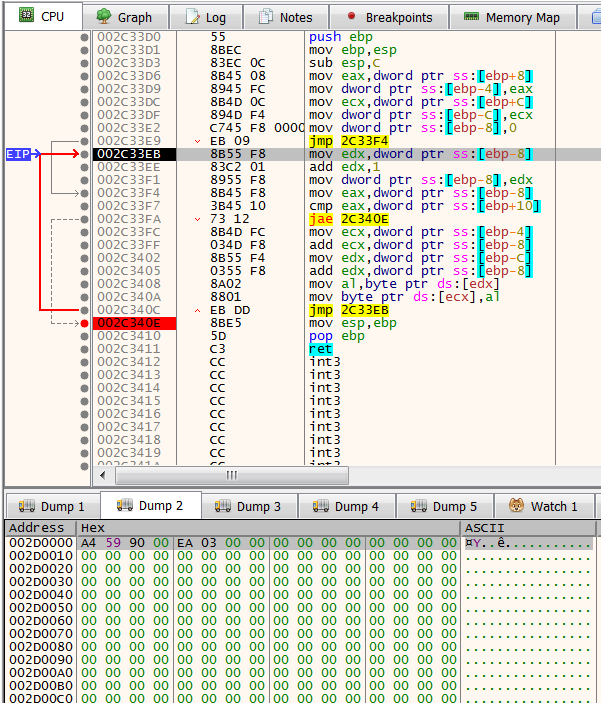Click the pop ebp instruction

coord(337,336)
